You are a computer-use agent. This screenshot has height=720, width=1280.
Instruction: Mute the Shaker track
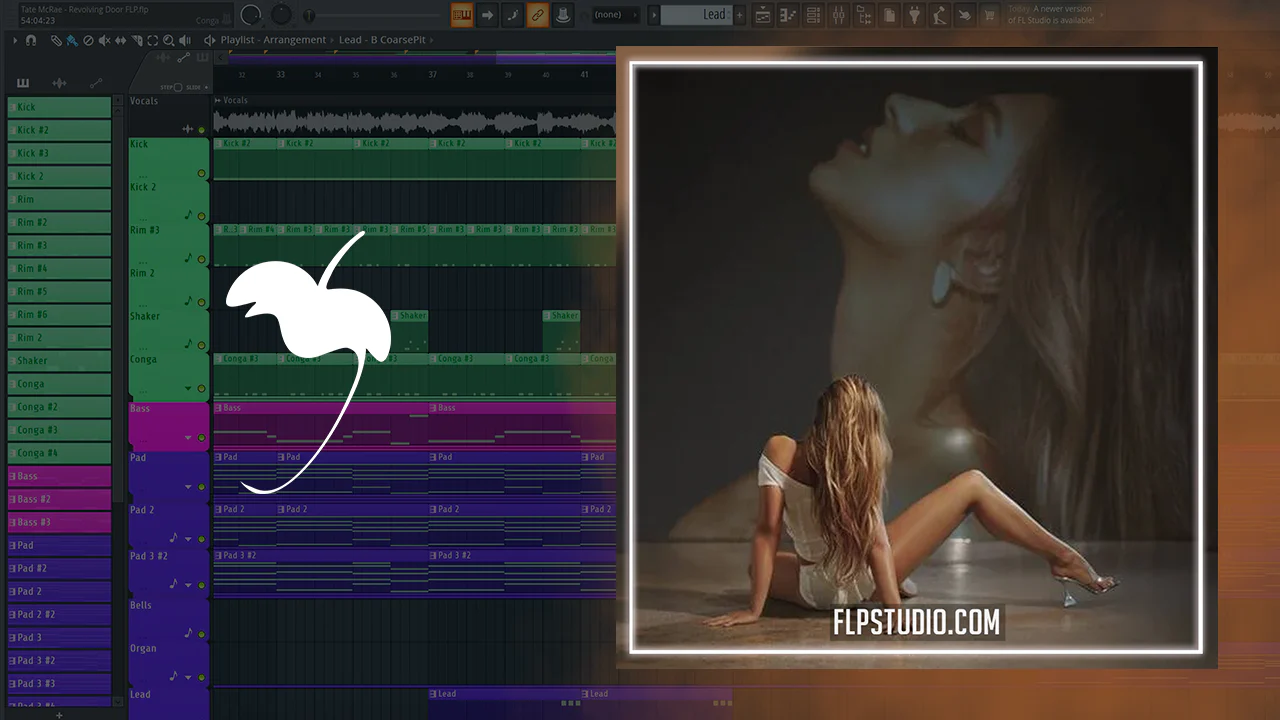point(201,345)
